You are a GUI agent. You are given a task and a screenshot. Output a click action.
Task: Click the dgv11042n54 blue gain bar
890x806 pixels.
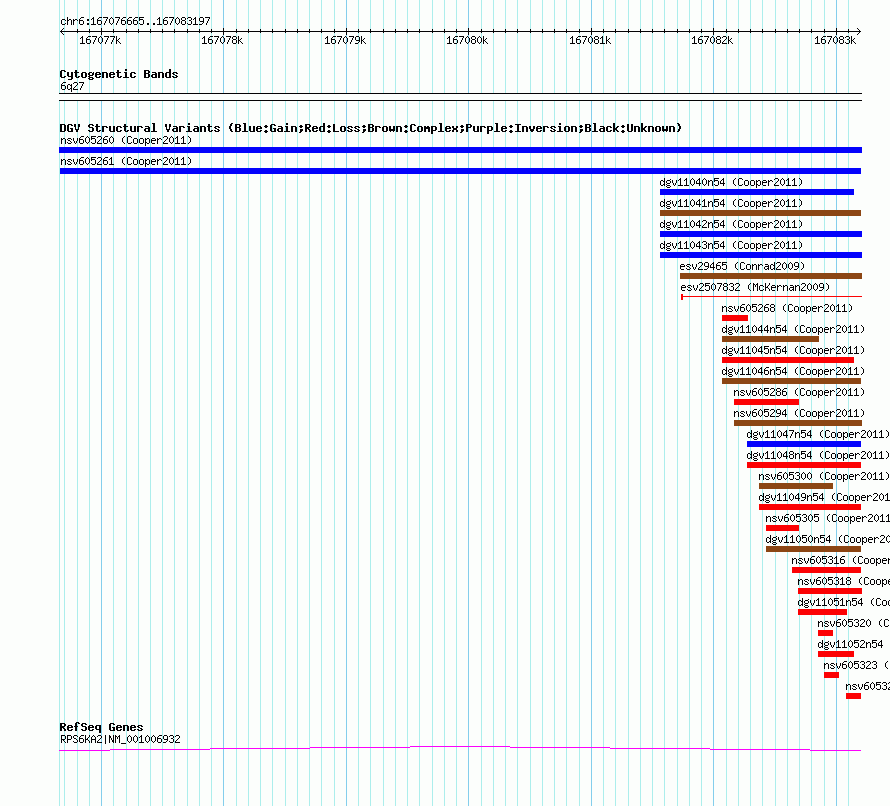(x=761, y=234)
